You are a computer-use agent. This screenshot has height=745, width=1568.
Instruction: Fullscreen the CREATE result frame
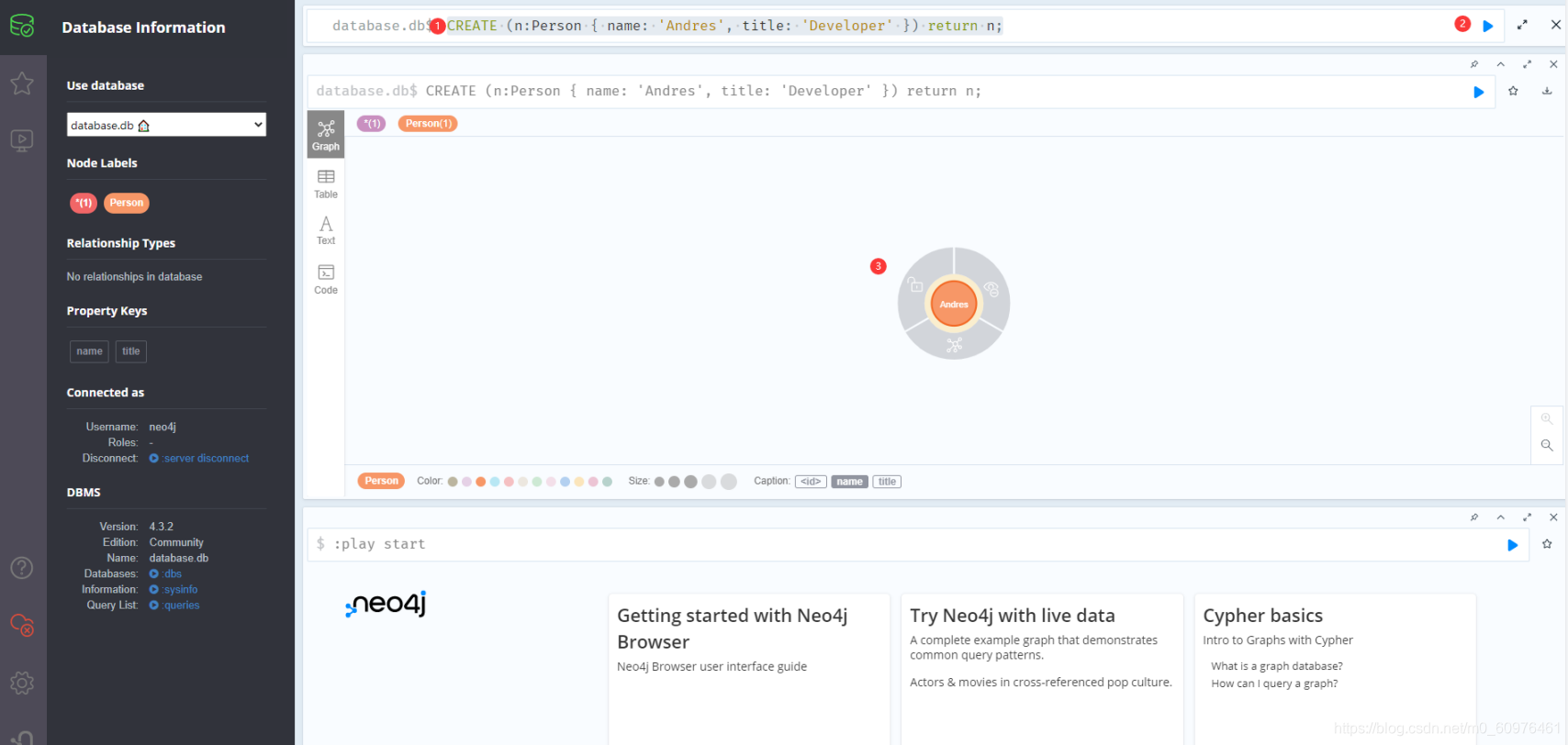click(x=1528, y=64)
